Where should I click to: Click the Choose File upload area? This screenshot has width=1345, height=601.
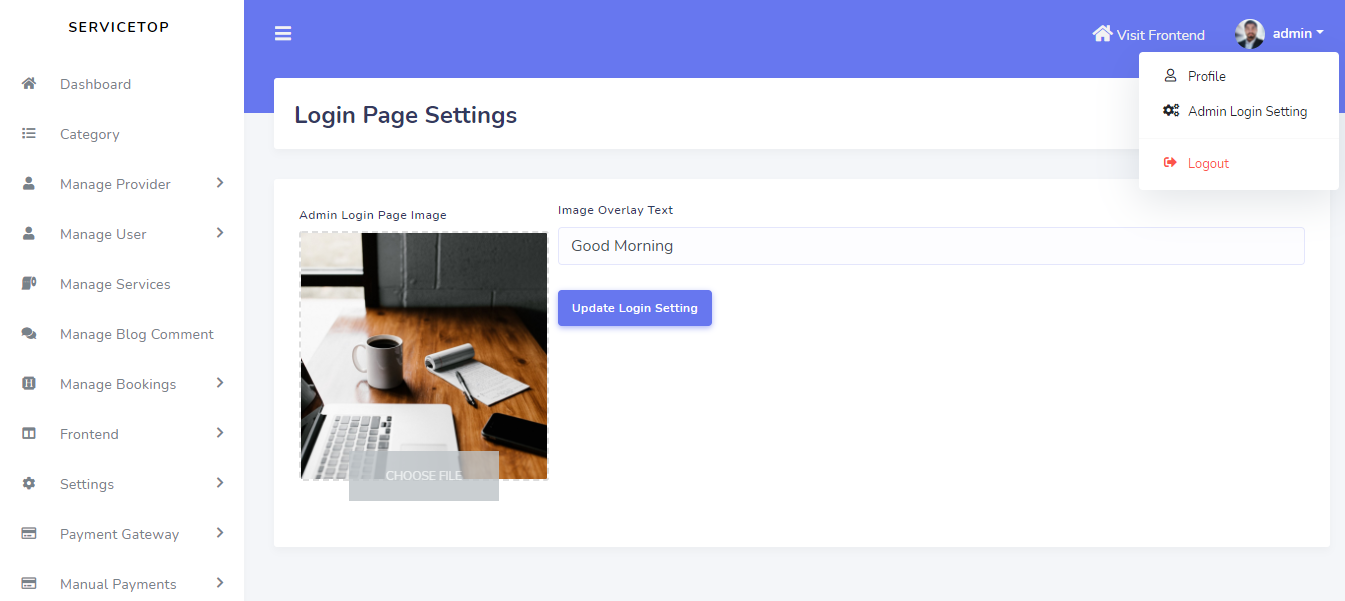(423, 476)
